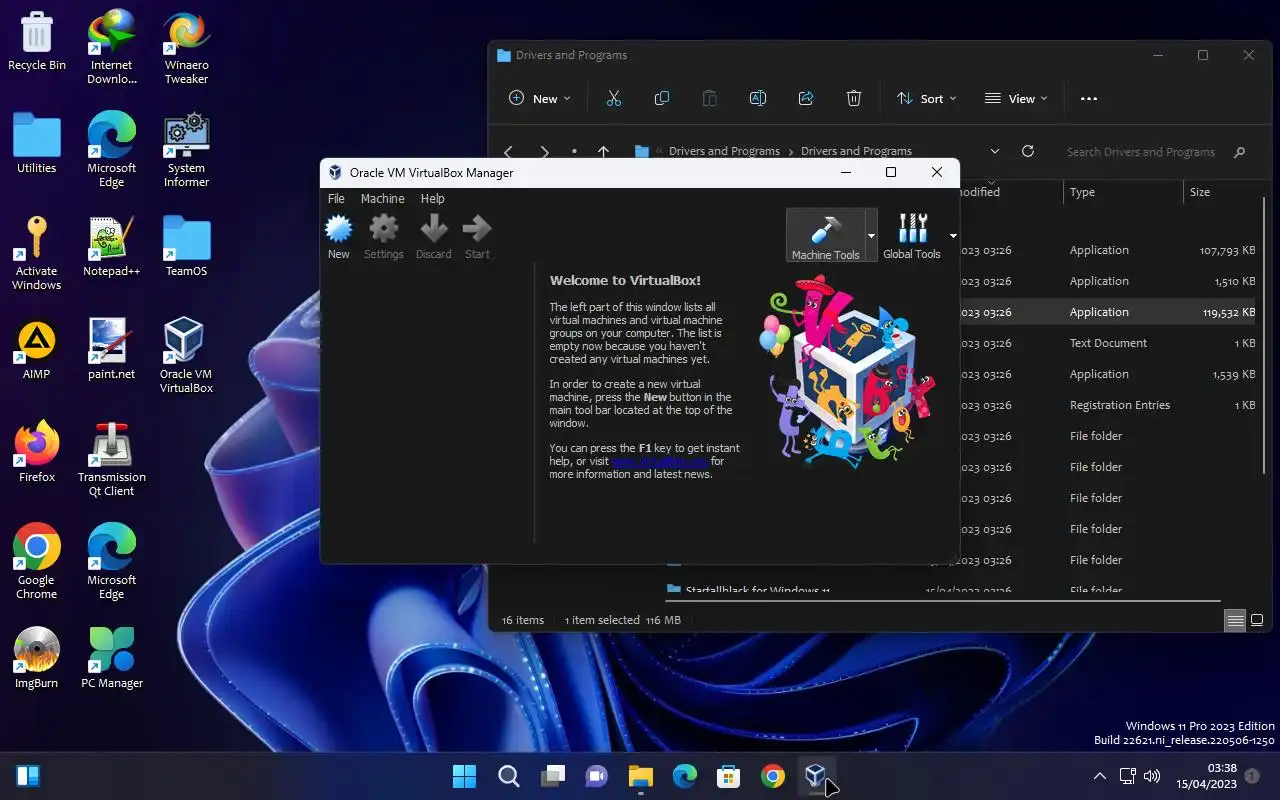Open the Global Tools dropdown arrow
1280x800 pixels.
tap(953, 236)
